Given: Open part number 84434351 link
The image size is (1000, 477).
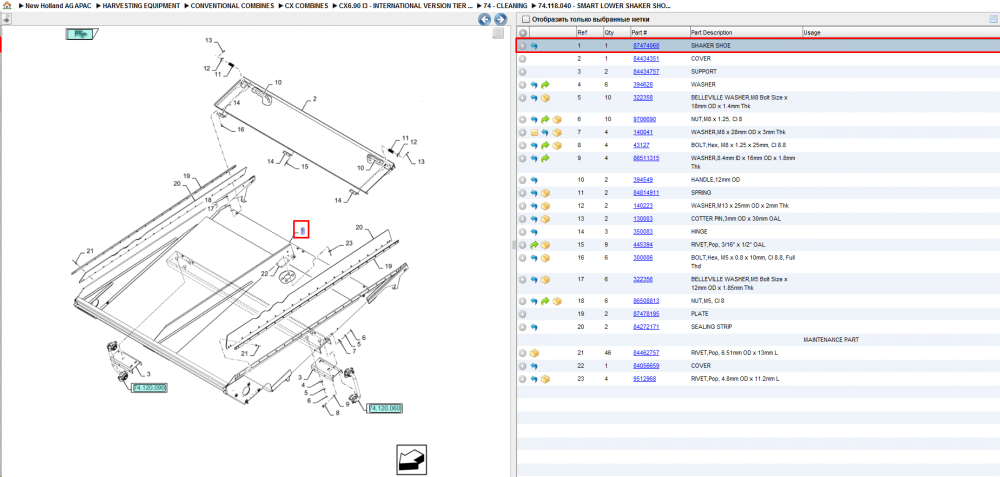Looking at the screenshot, I should coord(645,59).
